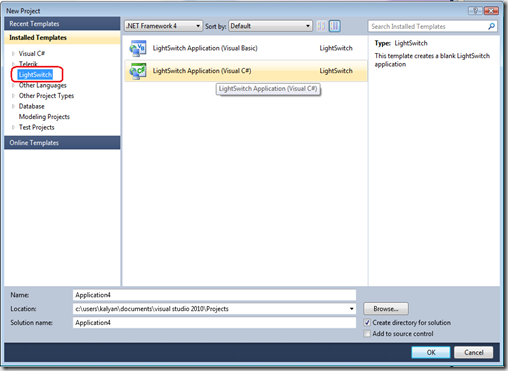Select the Telerik category label
Screen dimensions: 508x371
(x=28, y=64)
